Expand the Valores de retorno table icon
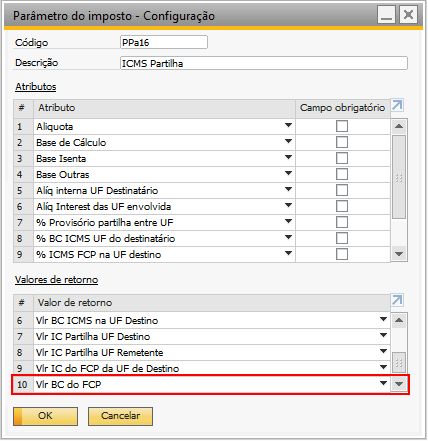 398,300
